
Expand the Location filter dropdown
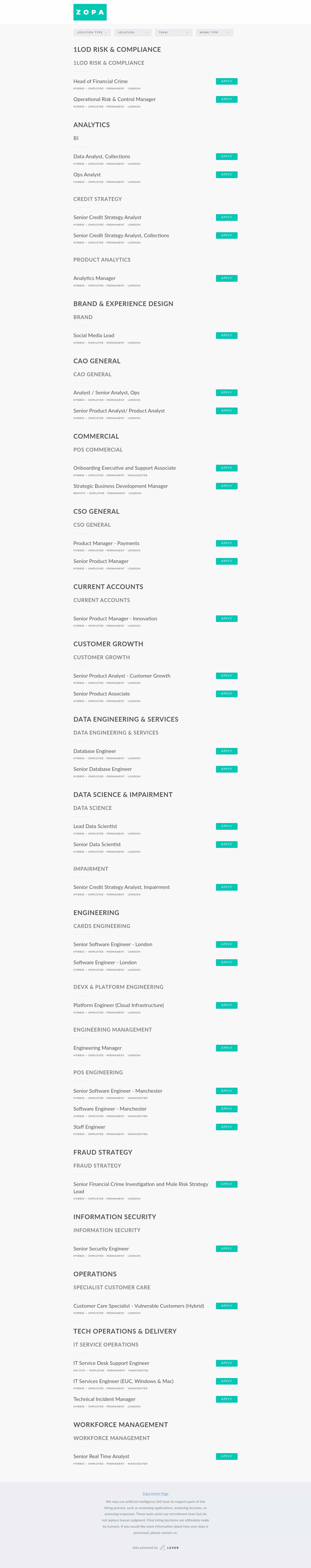coord(133,32)
